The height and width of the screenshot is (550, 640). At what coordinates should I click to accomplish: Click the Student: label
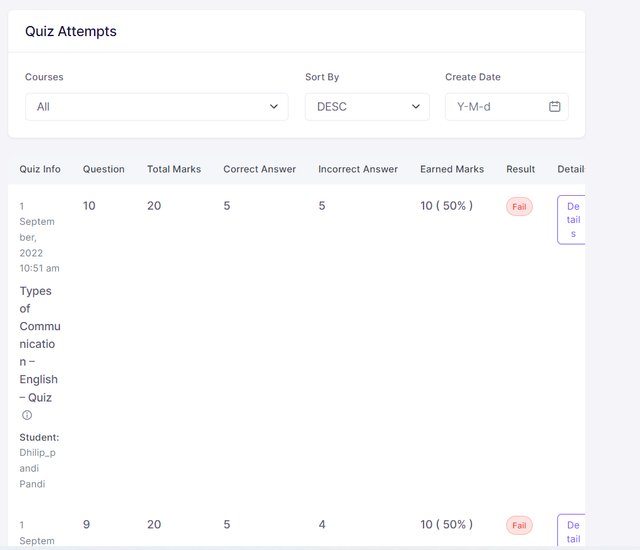pos(39,437)
